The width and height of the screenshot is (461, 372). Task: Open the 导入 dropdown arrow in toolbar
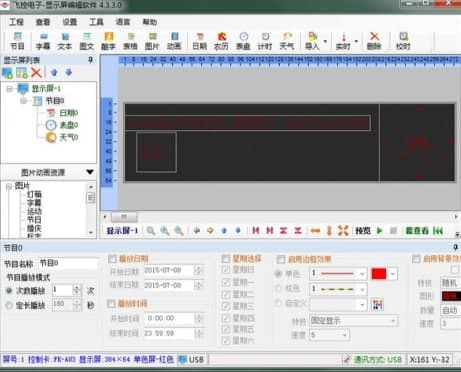click(325, 42)
